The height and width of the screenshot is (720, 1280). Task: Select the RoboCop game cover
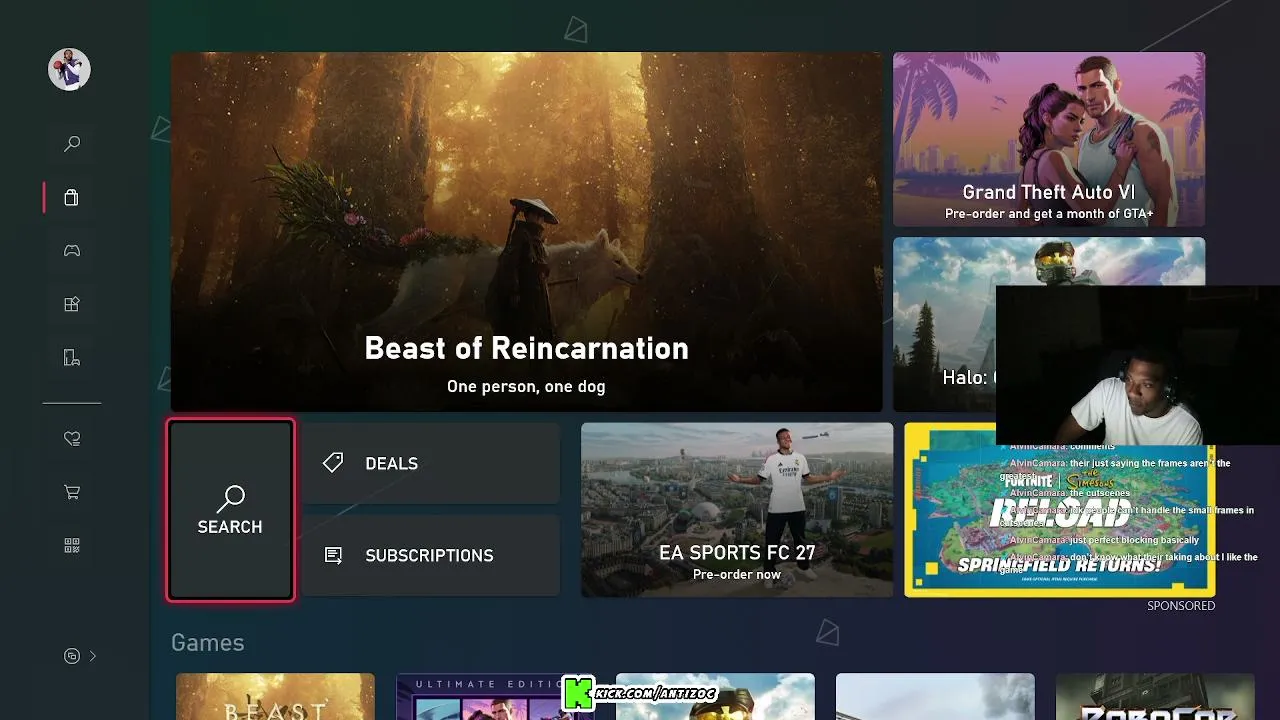pyautogui.click(x=1155, y=697)
